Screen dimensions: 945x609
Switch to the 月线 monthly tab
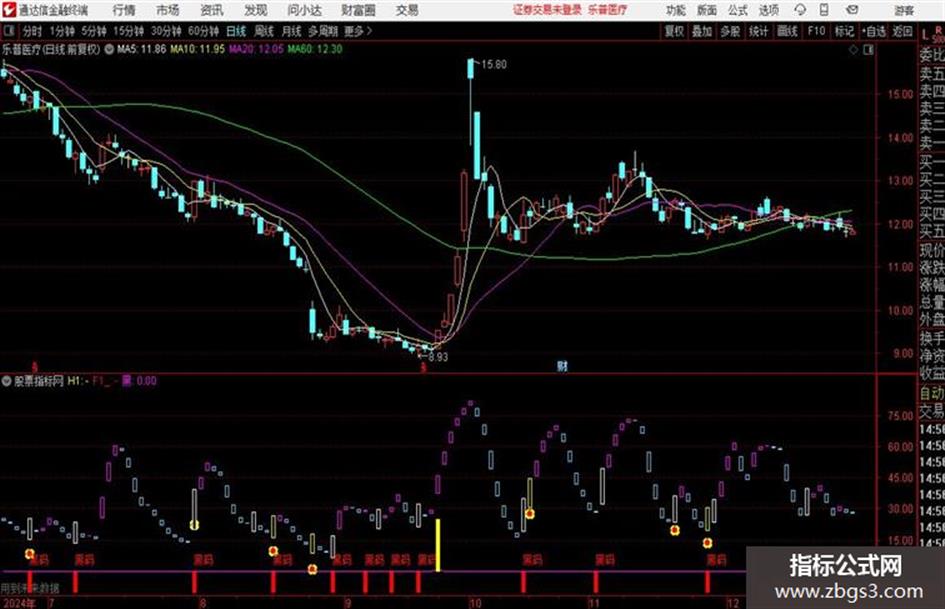point(292,31)
